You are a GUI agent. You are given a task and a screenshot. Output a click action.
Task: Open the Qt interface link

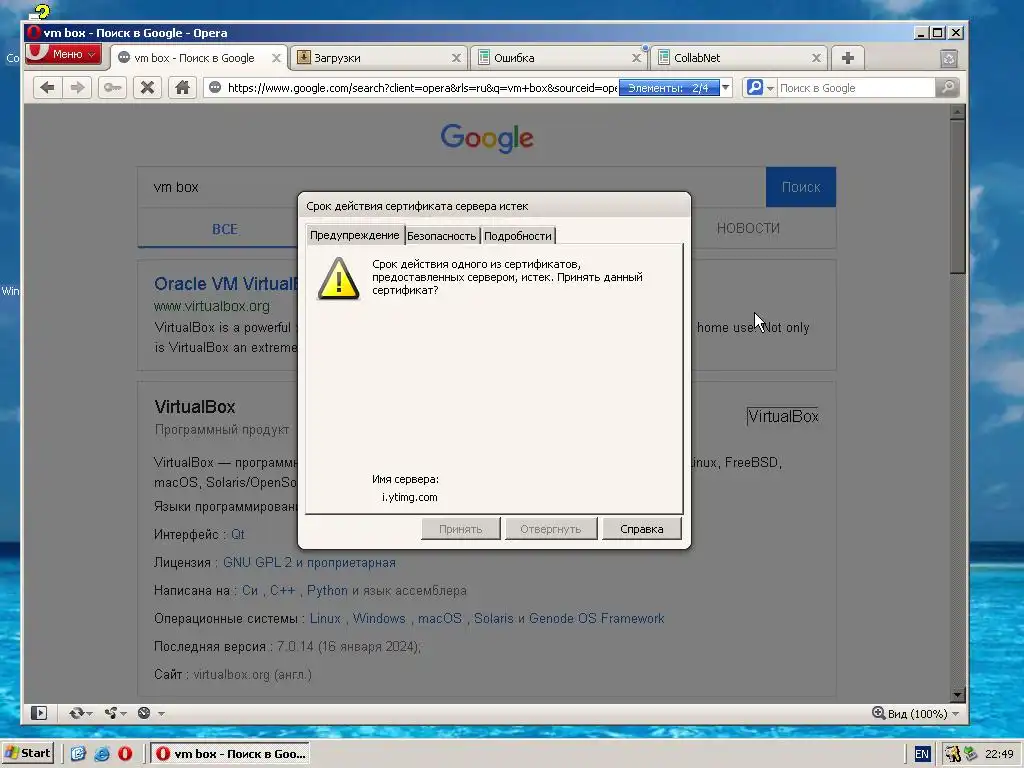238,534
